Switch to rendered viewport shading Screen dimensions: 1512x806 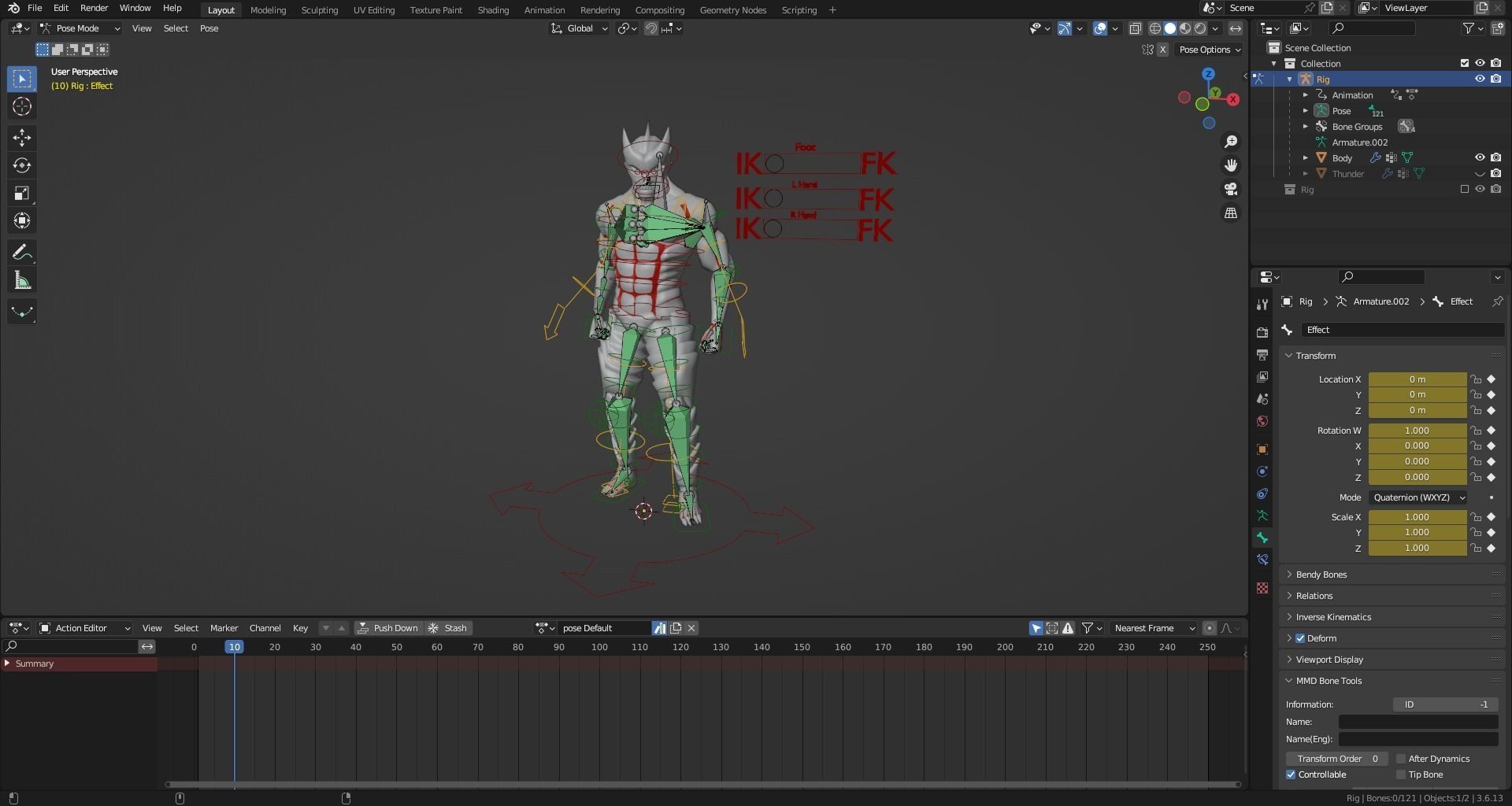click(x=1200, y=28)
